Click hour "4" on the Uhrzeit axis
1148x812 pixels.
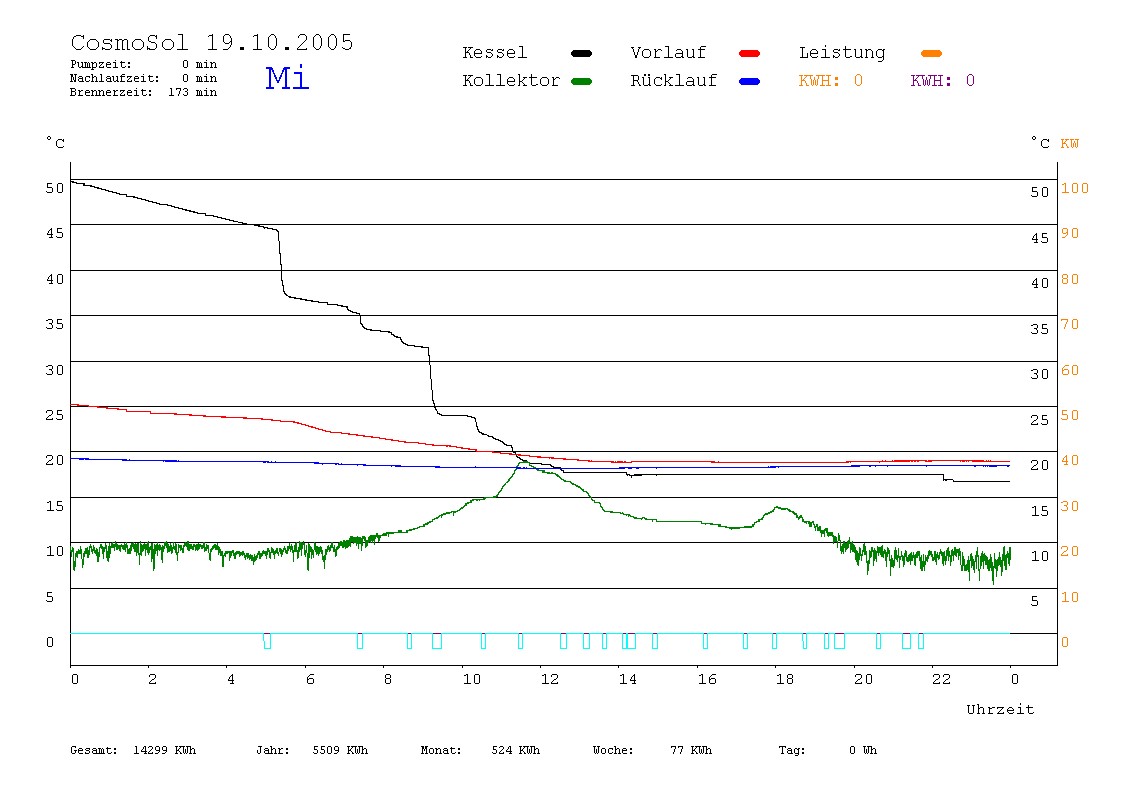coord(231,679)
